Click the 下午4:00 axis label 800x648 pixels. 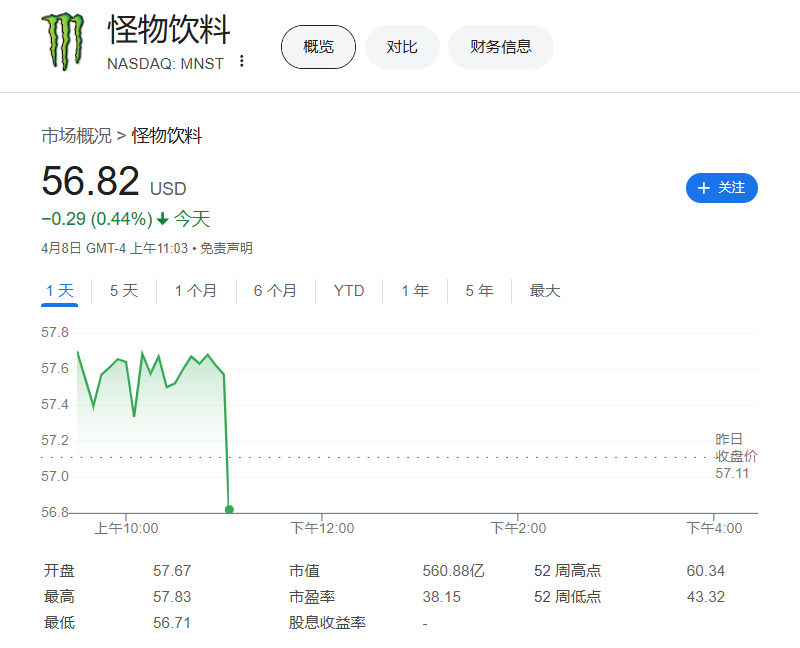point(714,528)
